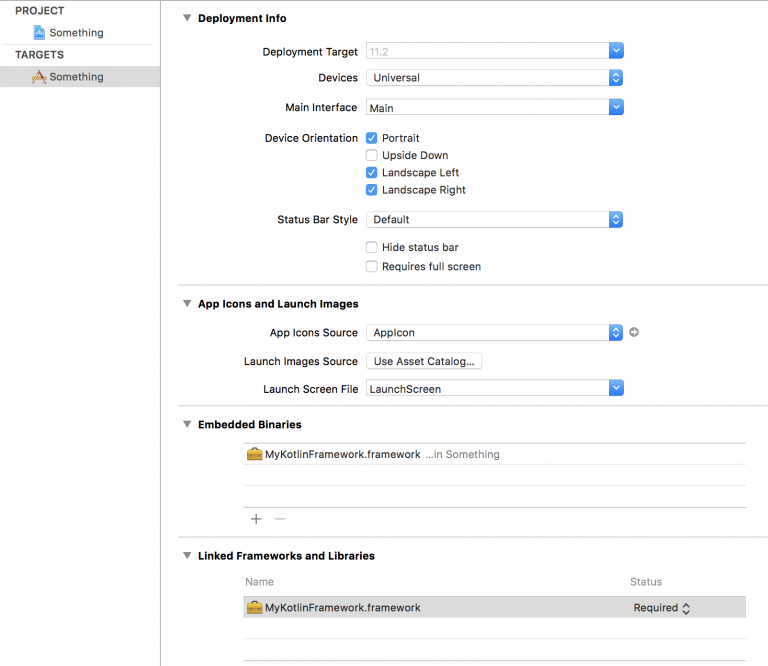Open the Status Bar Style dropdown

point(495,219)
